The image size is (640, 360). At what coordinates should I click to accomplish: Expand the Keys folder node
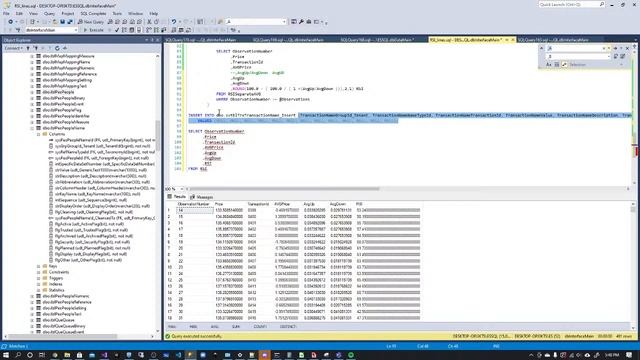39,266
